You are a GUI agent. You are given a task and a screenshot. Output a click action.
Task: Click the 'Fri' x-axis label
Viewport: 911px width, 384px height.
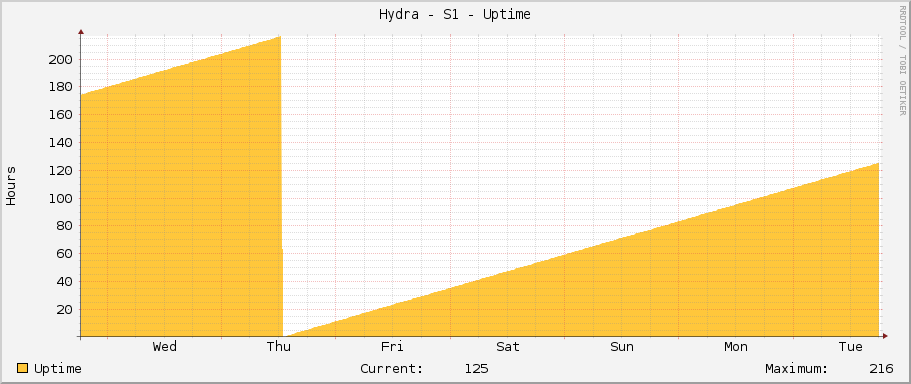pos(393,347)
